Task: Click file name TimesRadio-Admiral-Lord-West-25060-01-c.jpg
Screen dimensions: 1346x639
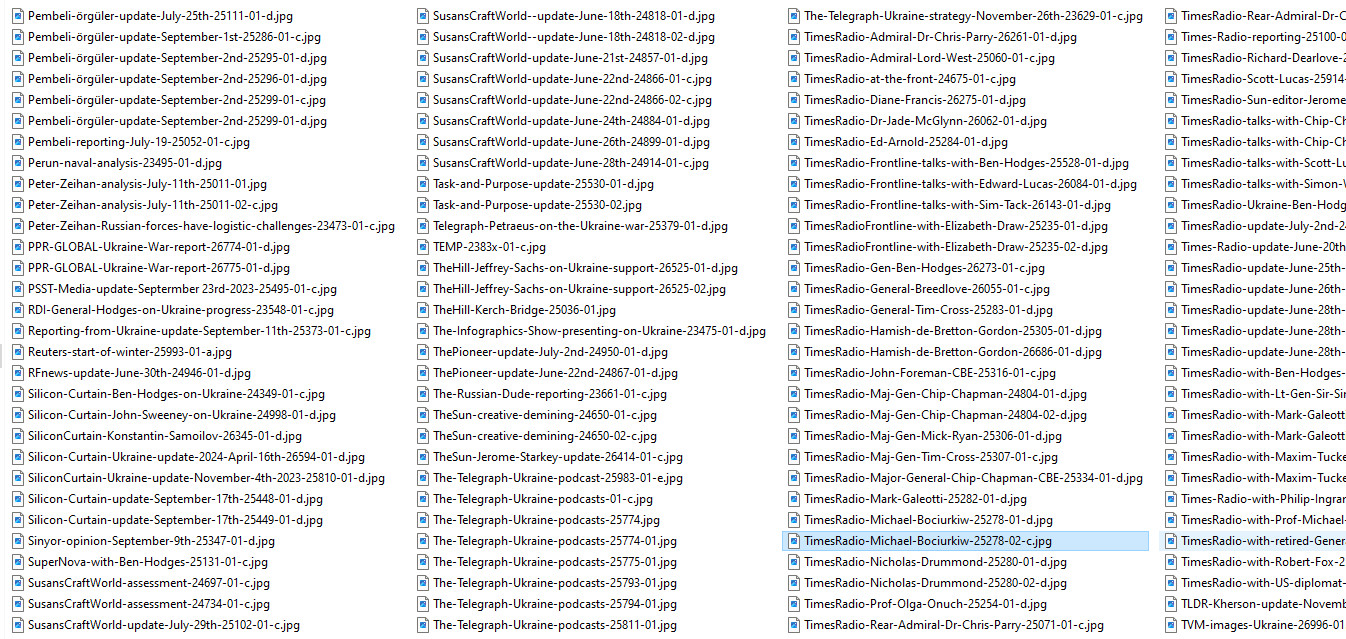Action: [x=927, y=58]
